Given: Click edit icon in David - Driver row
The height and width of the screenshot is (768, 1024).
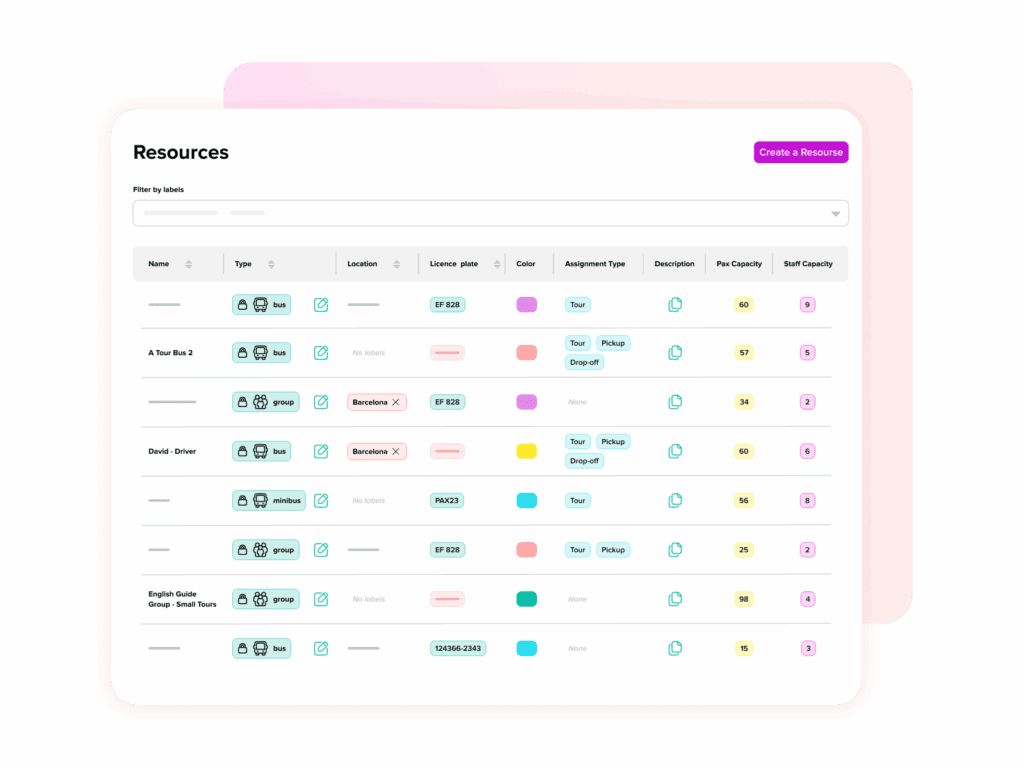Looking at the screenshot, I should (x=321, y=451).
